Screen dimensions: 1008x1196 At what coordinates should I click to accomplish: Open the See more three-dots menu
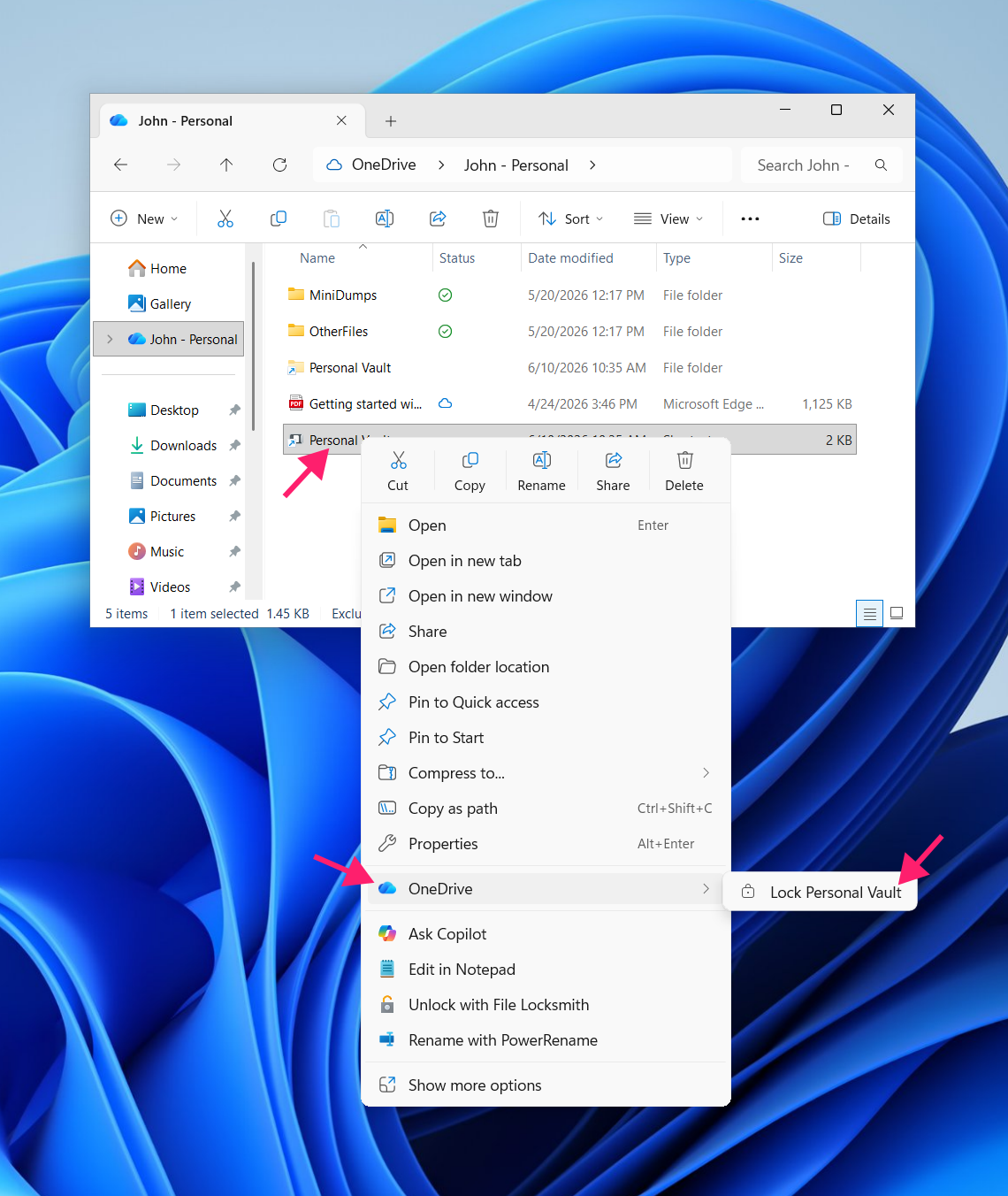[750, 218]
